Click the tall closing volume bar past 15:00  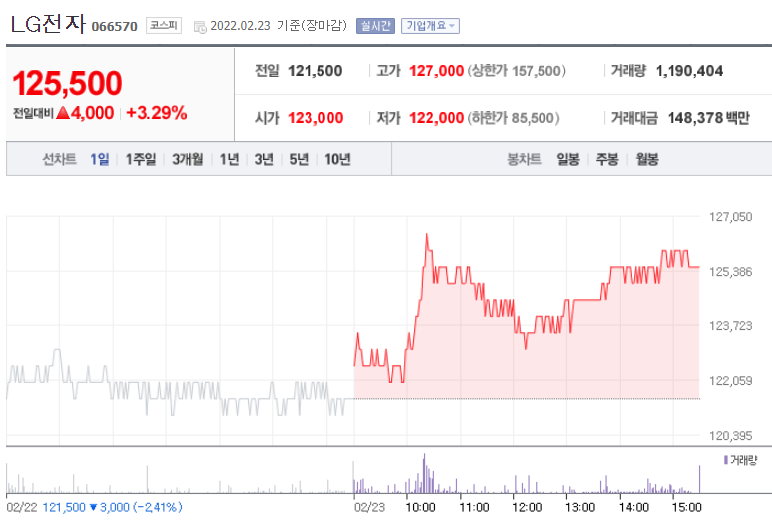699,479
